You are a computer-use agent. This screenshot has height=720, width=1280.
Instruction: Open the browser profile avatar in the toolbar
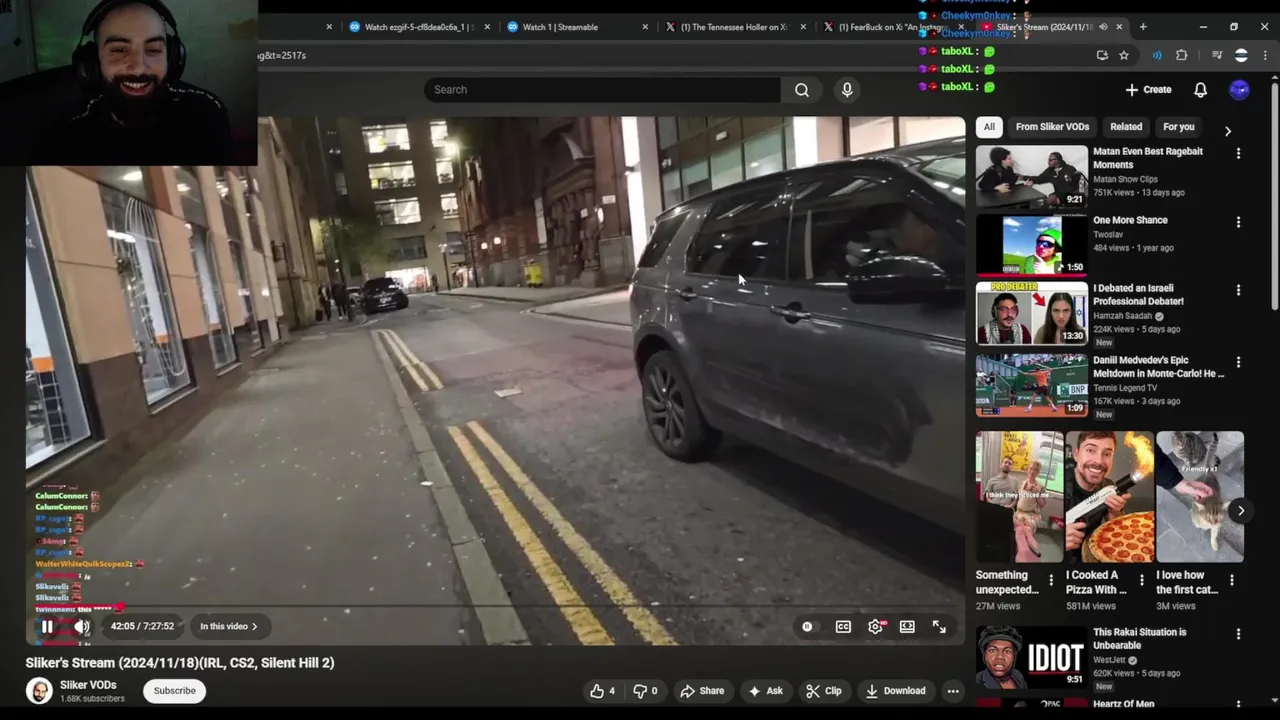click(1241, 56)
